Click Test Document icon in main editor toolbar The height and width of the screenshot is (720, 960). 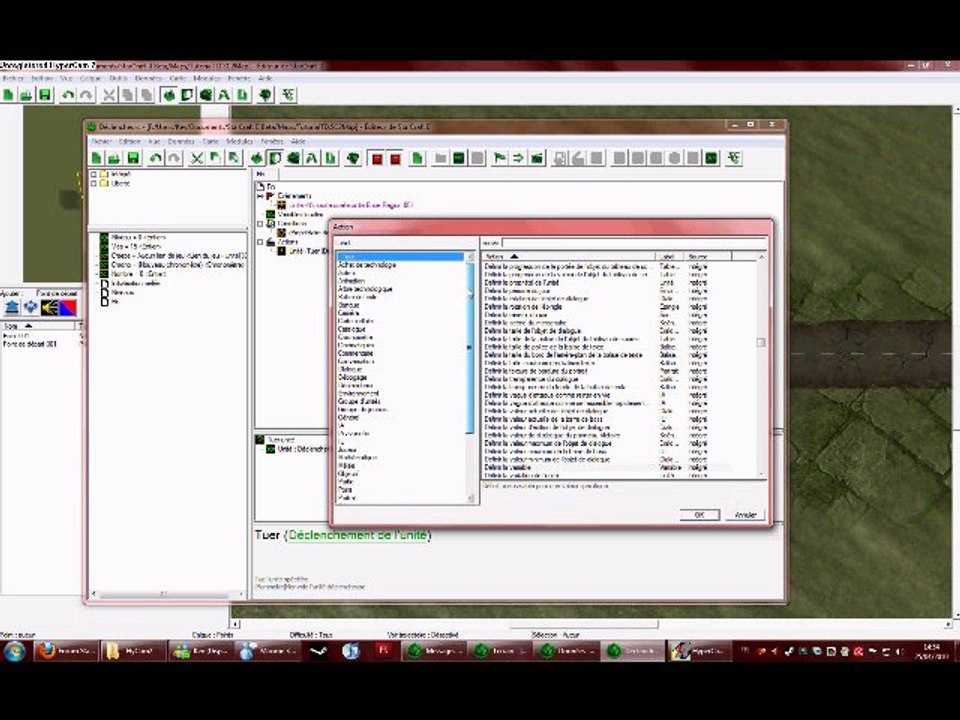coord(265,94)
